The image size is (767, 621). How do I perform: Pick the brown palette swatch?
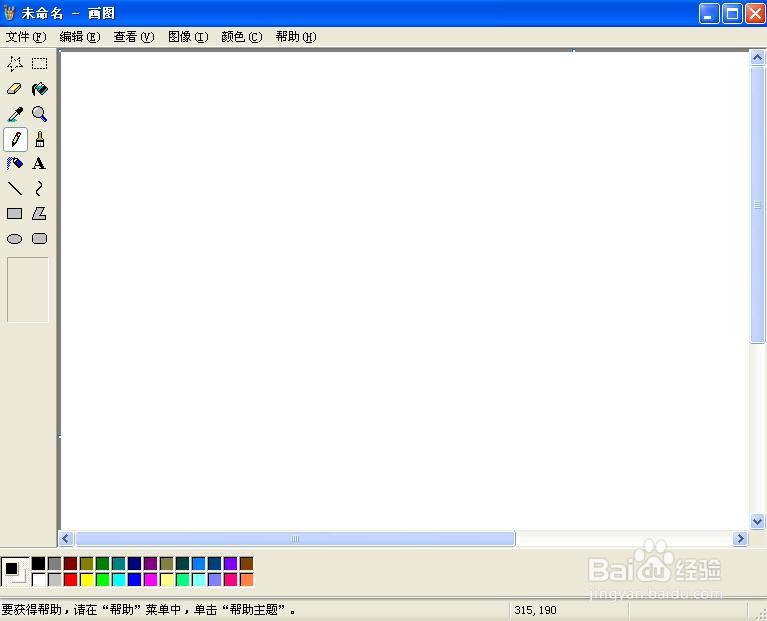coord(247,564)
